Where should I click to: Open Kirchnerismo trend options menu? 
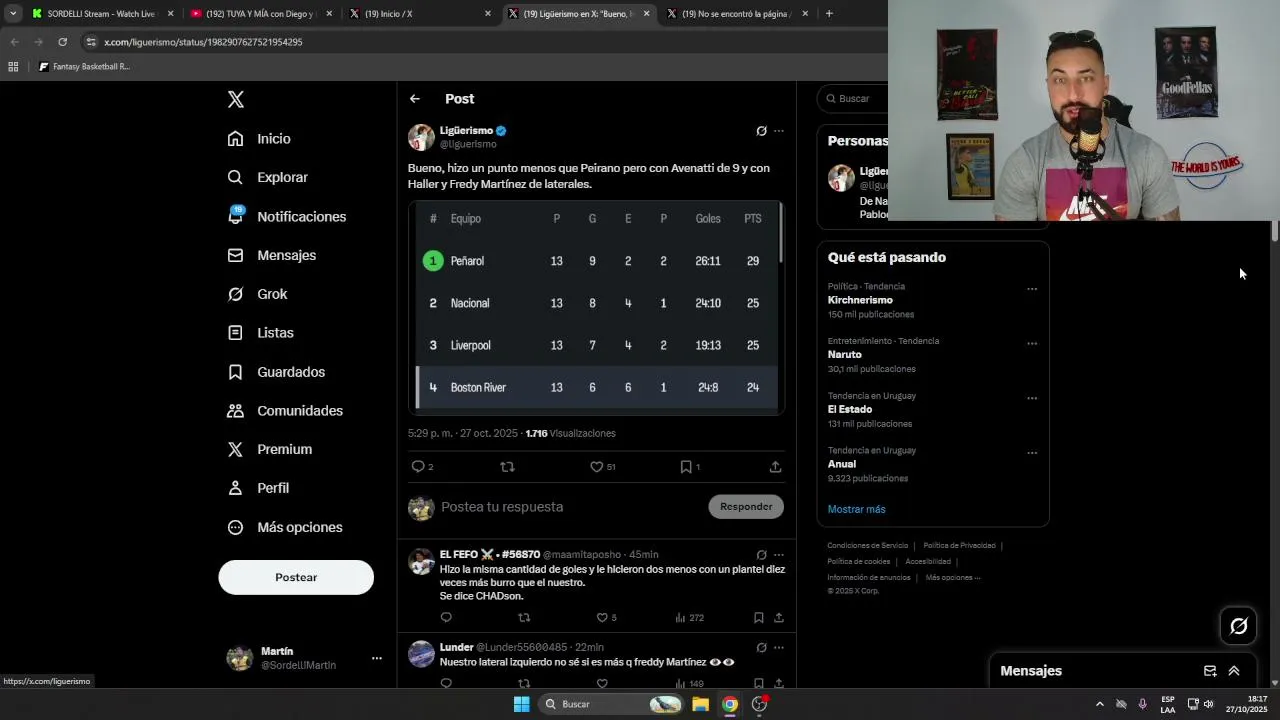[x=1032, y=289]
